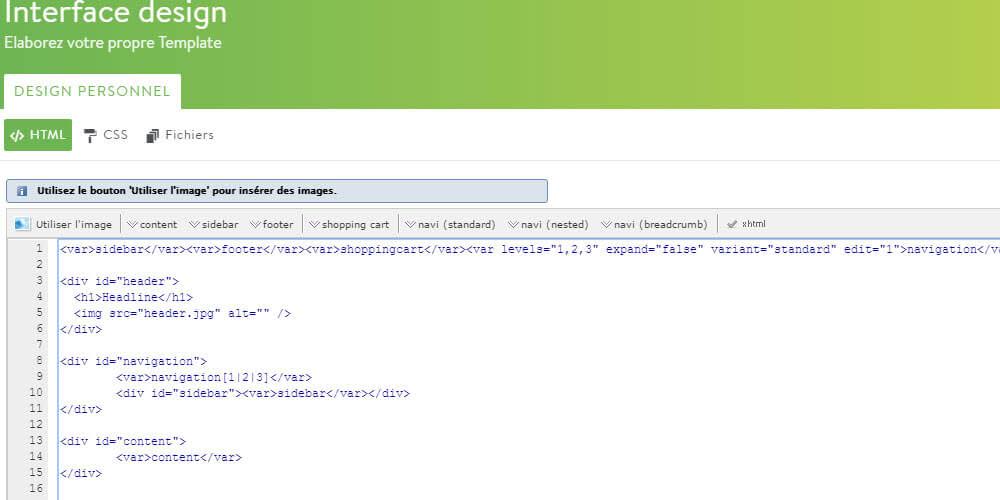
Task: Click the <var>content</var> code line
Action: (x=179, y=457)
